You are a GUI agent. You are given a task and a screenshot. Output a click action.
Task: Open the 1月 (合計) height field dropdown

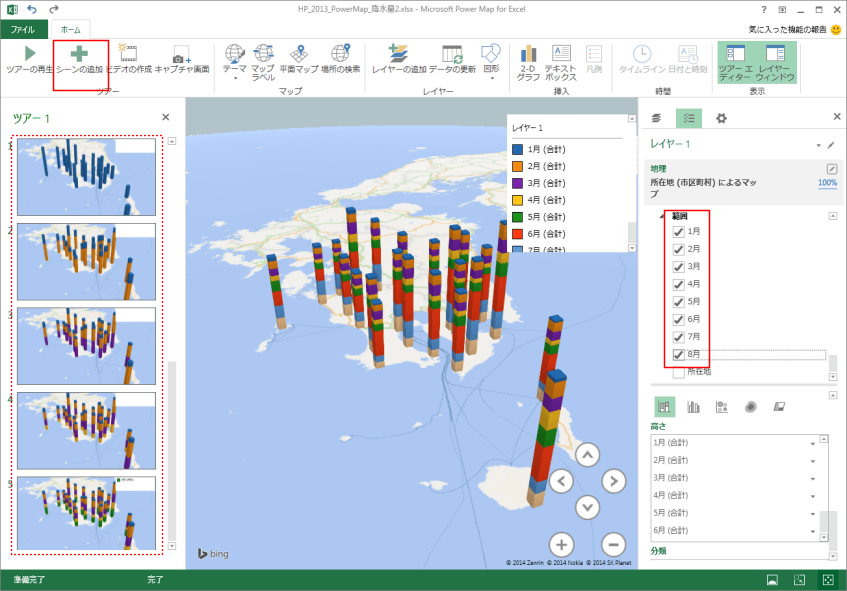pos(812,444)
